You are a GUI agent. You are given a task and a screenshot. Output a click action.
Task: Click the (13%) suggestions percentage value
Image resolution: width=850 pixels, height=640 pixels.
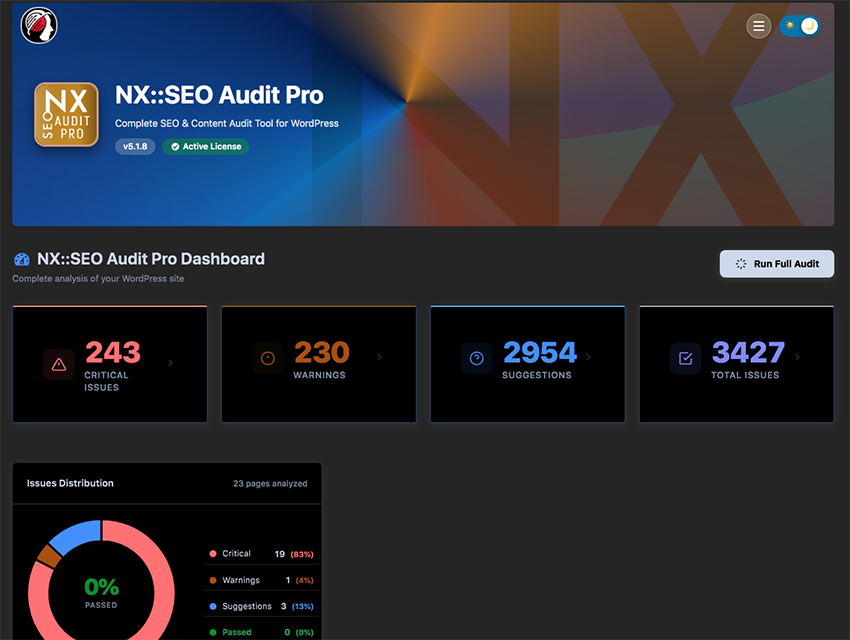[302, 606]
